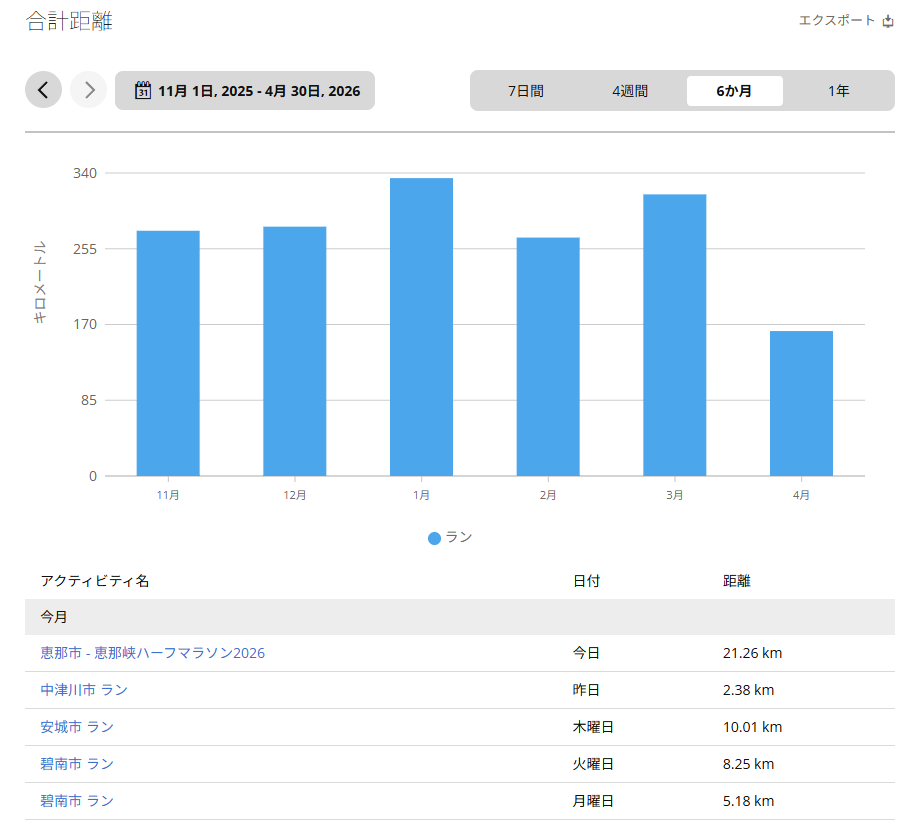Click the 10.01 km distance value
This screenshot has width=920, height=828.
(752, 727)
